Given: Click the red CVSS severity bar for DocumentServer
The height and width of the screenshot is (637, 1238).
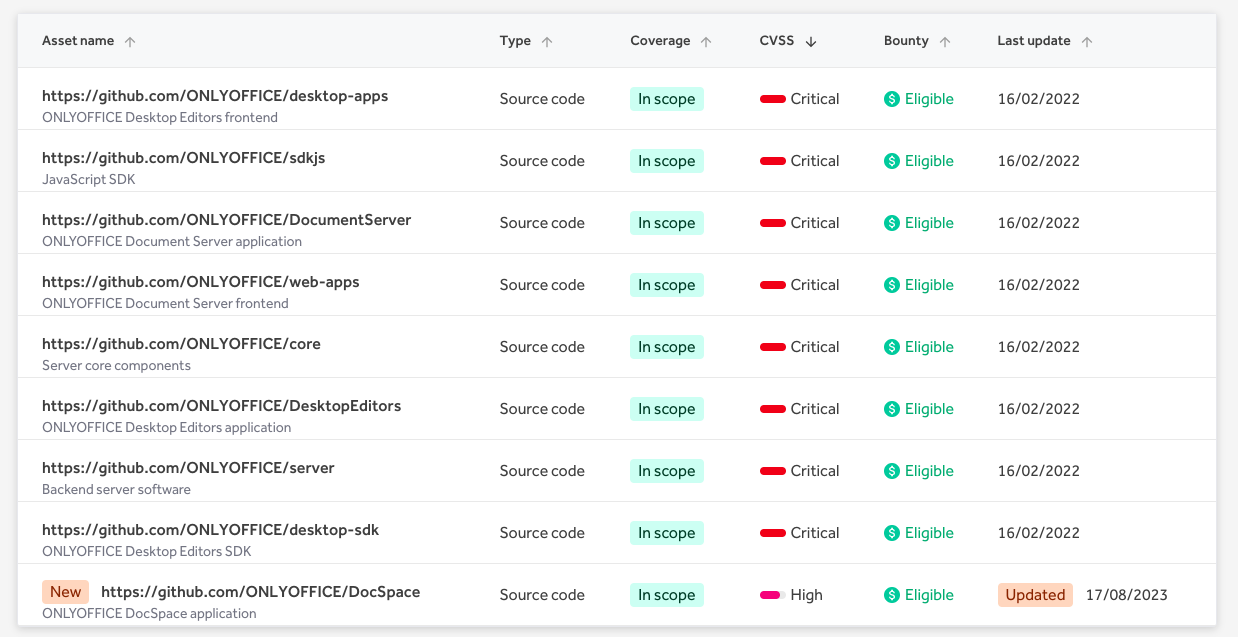Looking at the screenshot, I should tap(773, 223).
